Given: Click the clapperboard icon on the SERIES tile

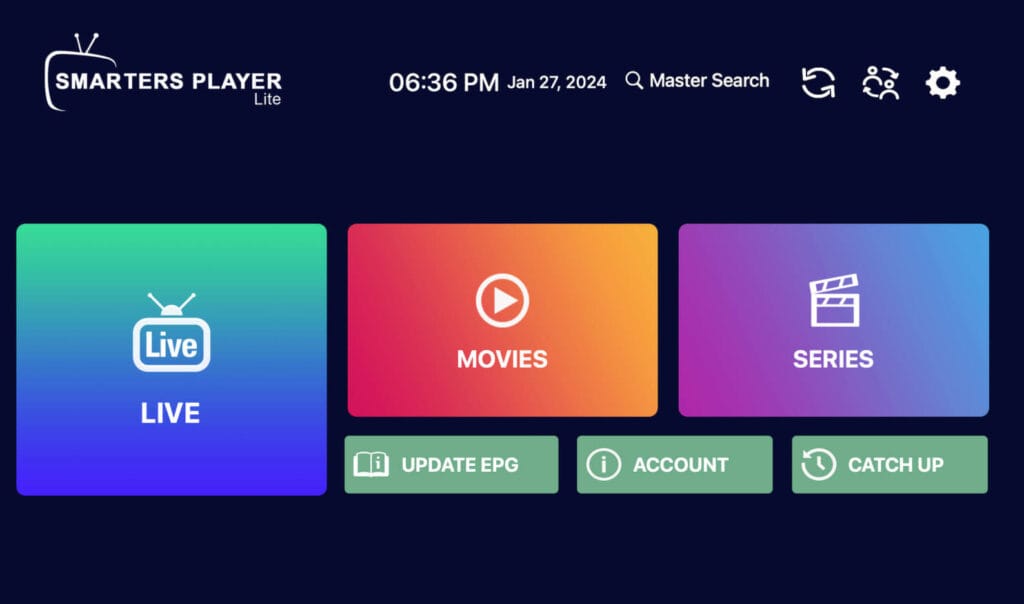Looking at the screenshot, I should [x=833, y=298].
